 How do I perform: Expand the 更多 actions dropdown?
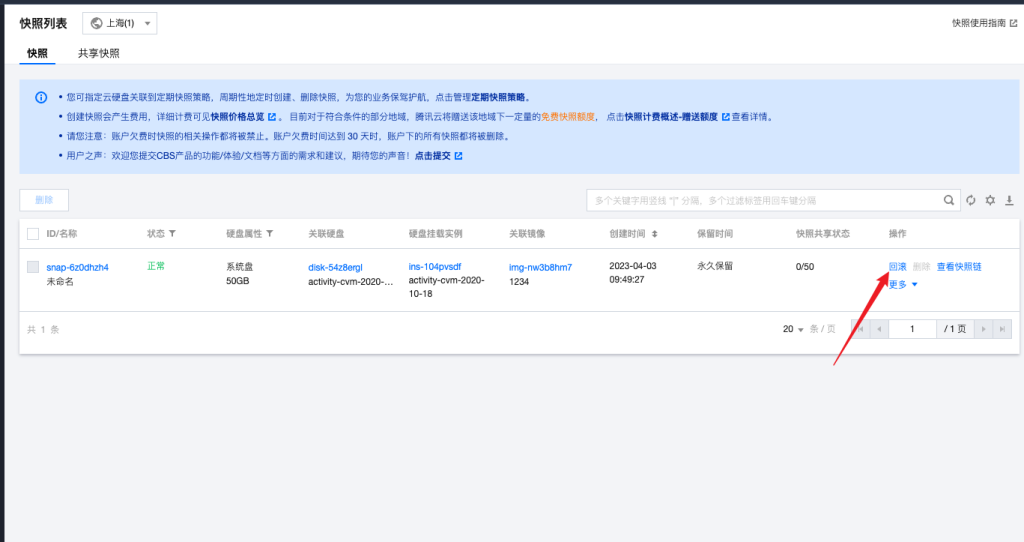[903, 284]
